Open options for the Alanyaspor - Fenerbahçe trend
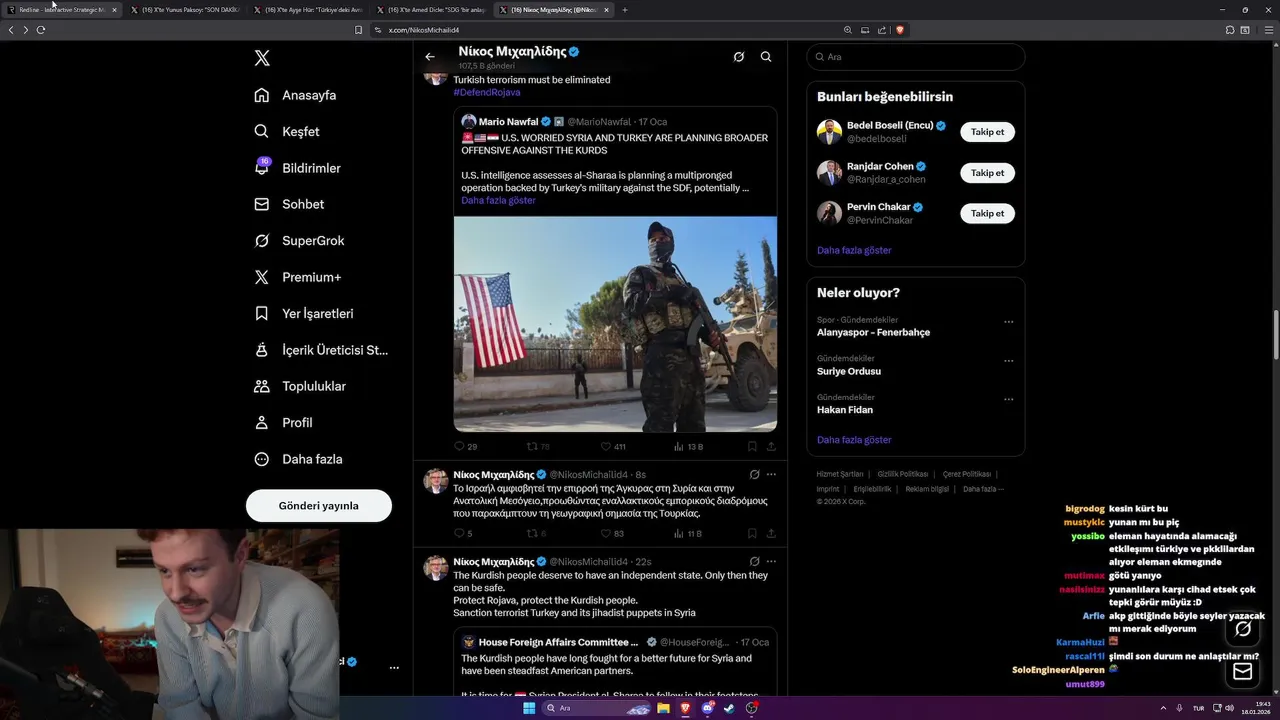 pos(1008,322)
